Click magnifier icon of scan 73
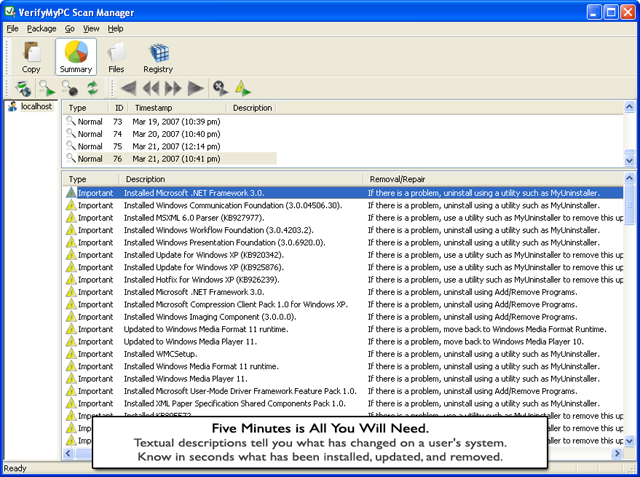This screenshot has width=640, height=477. (71, 121)
